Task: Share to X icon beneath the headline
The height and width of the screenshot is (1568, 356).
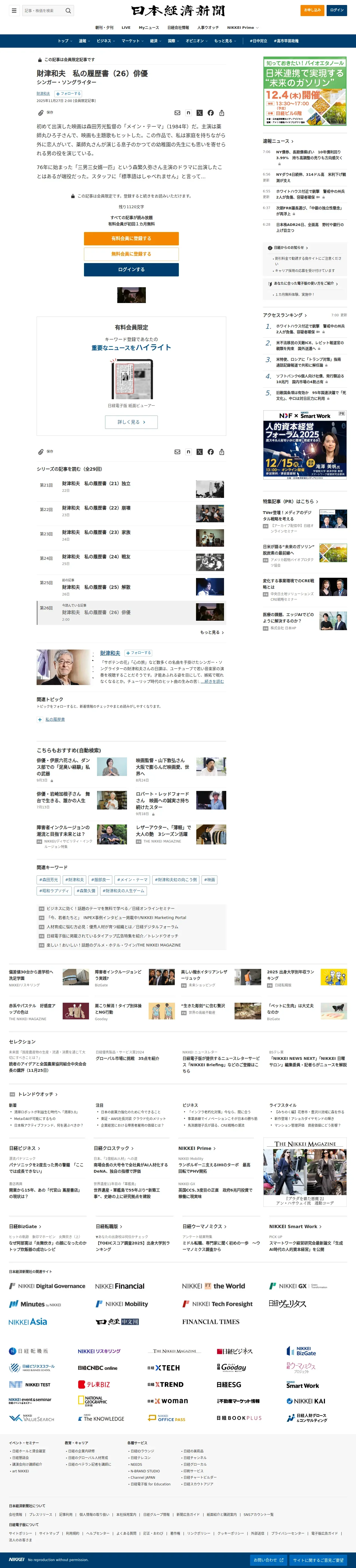Action: pyautogui.click(x=200, y=113)
